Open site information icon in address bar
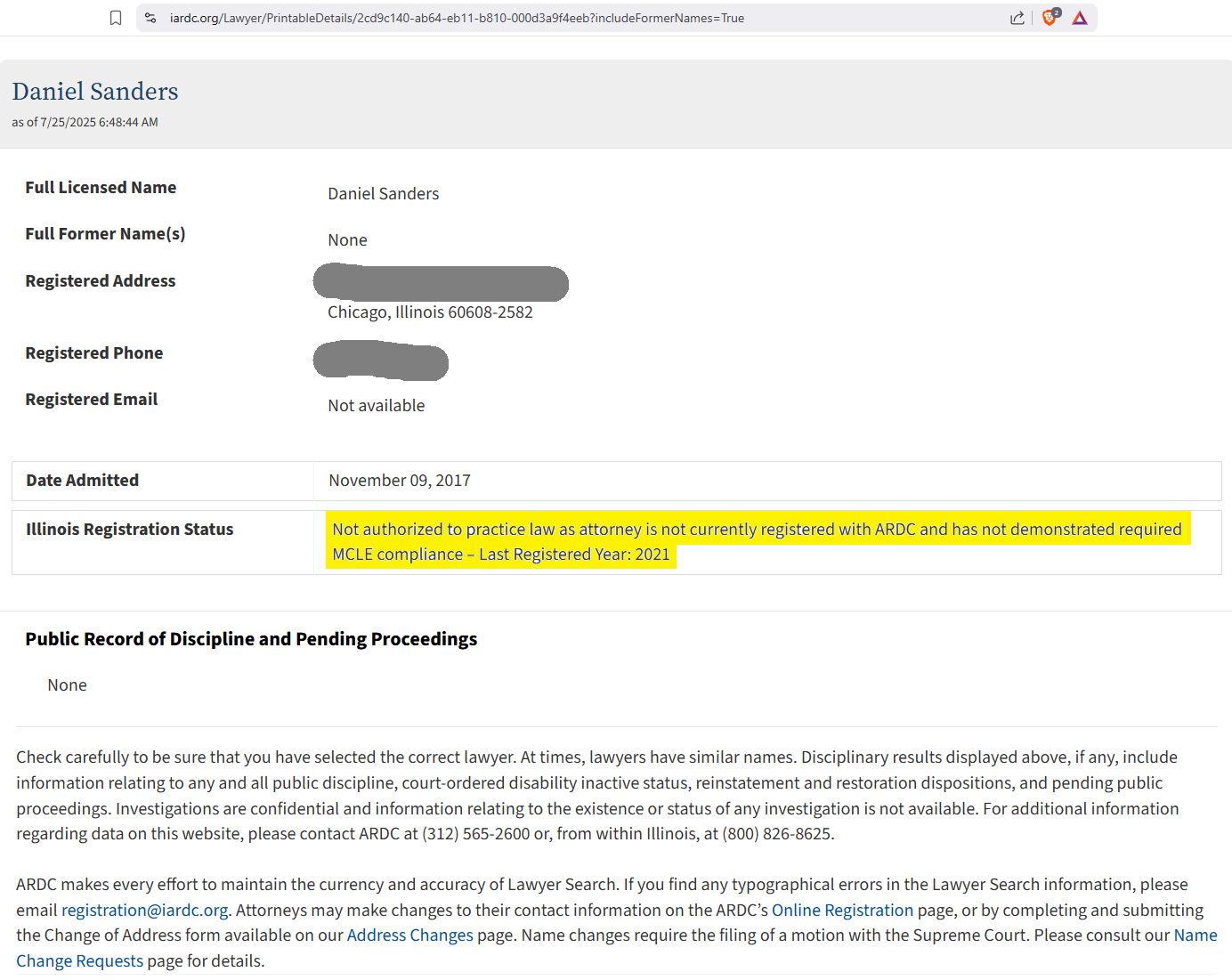Image resolution: width=1232 pixels, height=980 pixels. (x=150, y=18)
